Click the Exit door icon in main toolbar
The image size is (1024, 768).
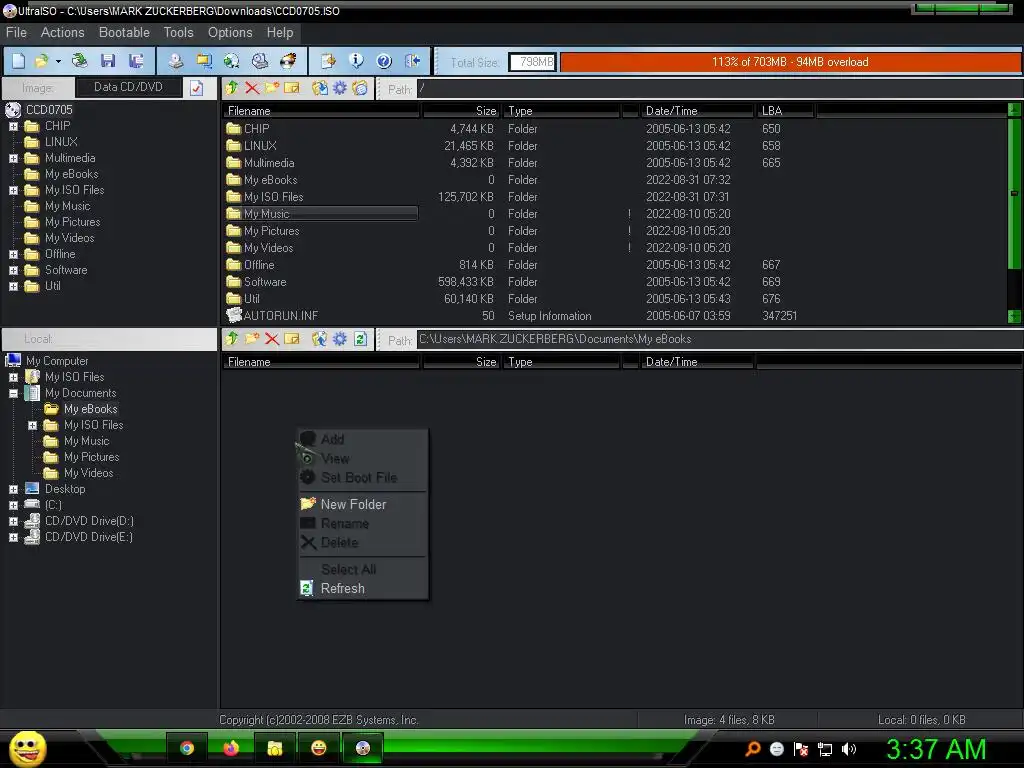click(x=412, y=61)
